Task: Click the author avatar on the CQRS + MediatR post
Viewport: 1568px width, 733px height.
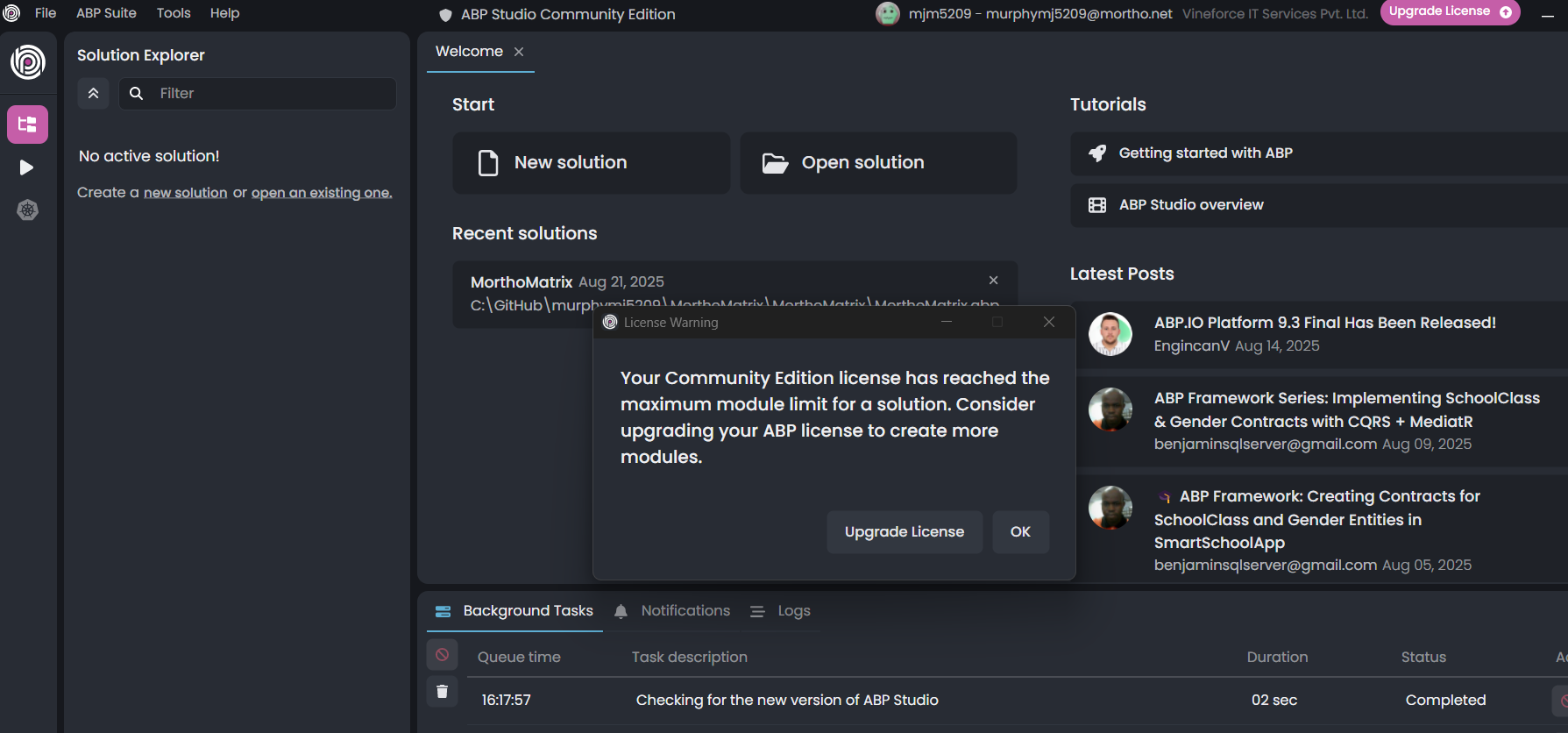Action: click(1110, 409)
